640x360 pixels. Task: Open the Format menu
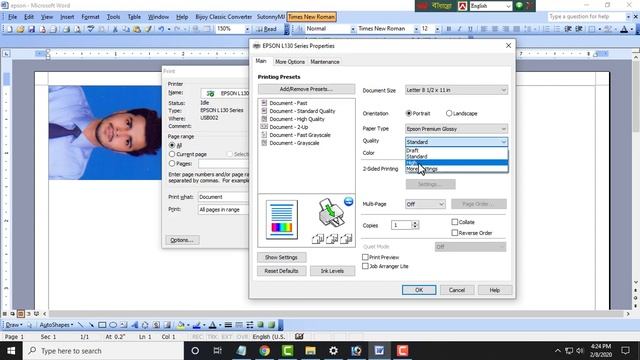(x=90, y=17)
